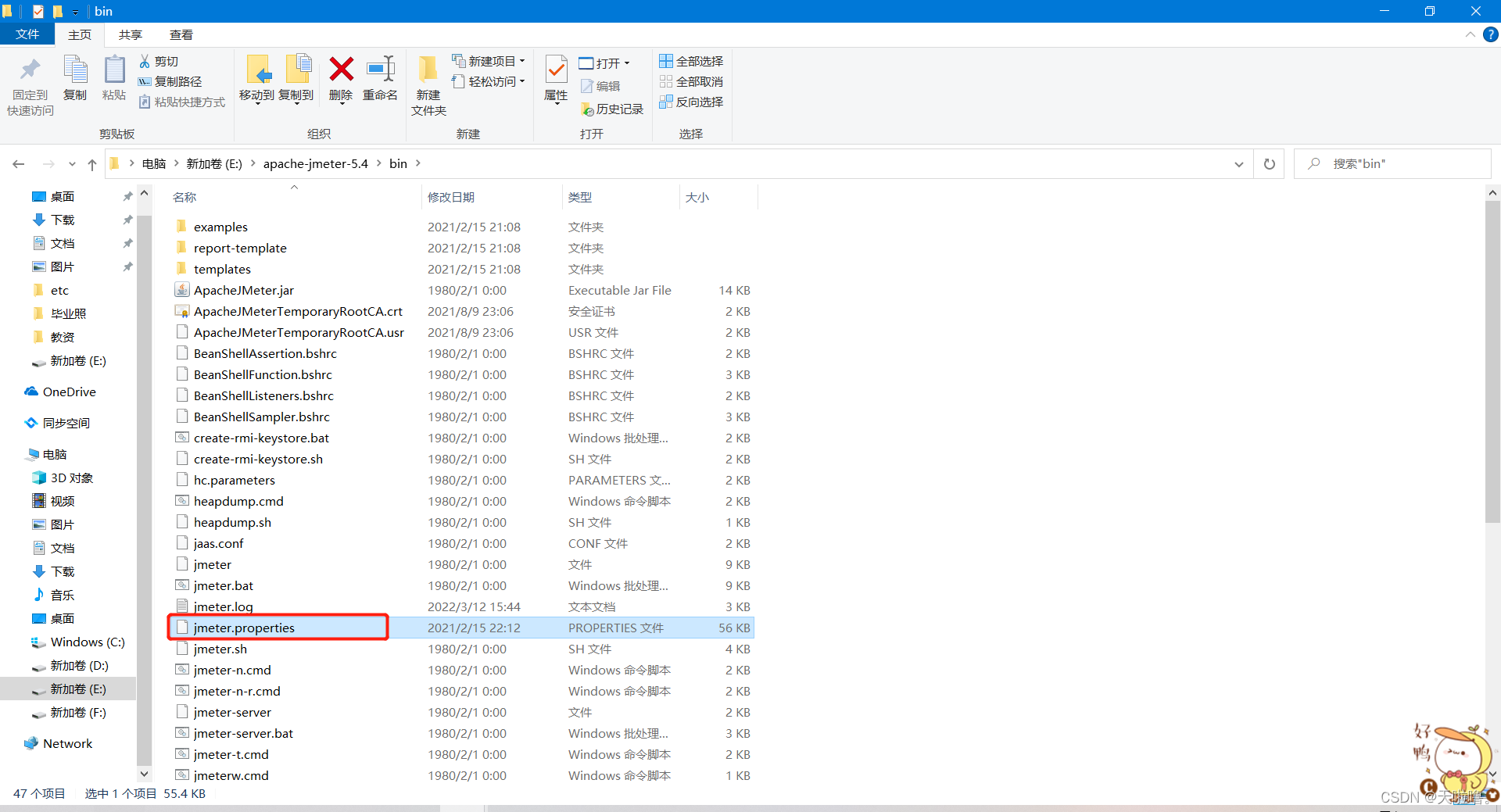
Task: Select 新加卷 (D:) drive in sidebar
Action: tap(70, 665)
